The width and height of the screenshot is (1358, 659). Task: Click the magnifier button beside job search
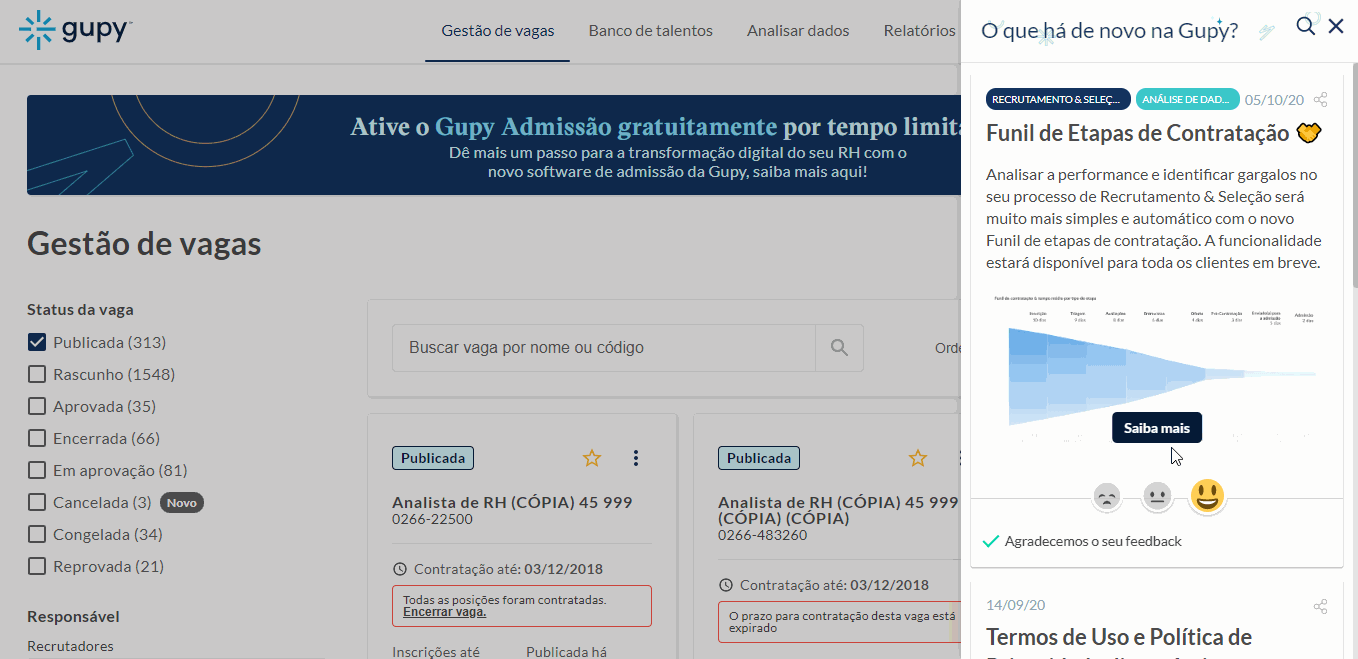(x=839, y=348)
